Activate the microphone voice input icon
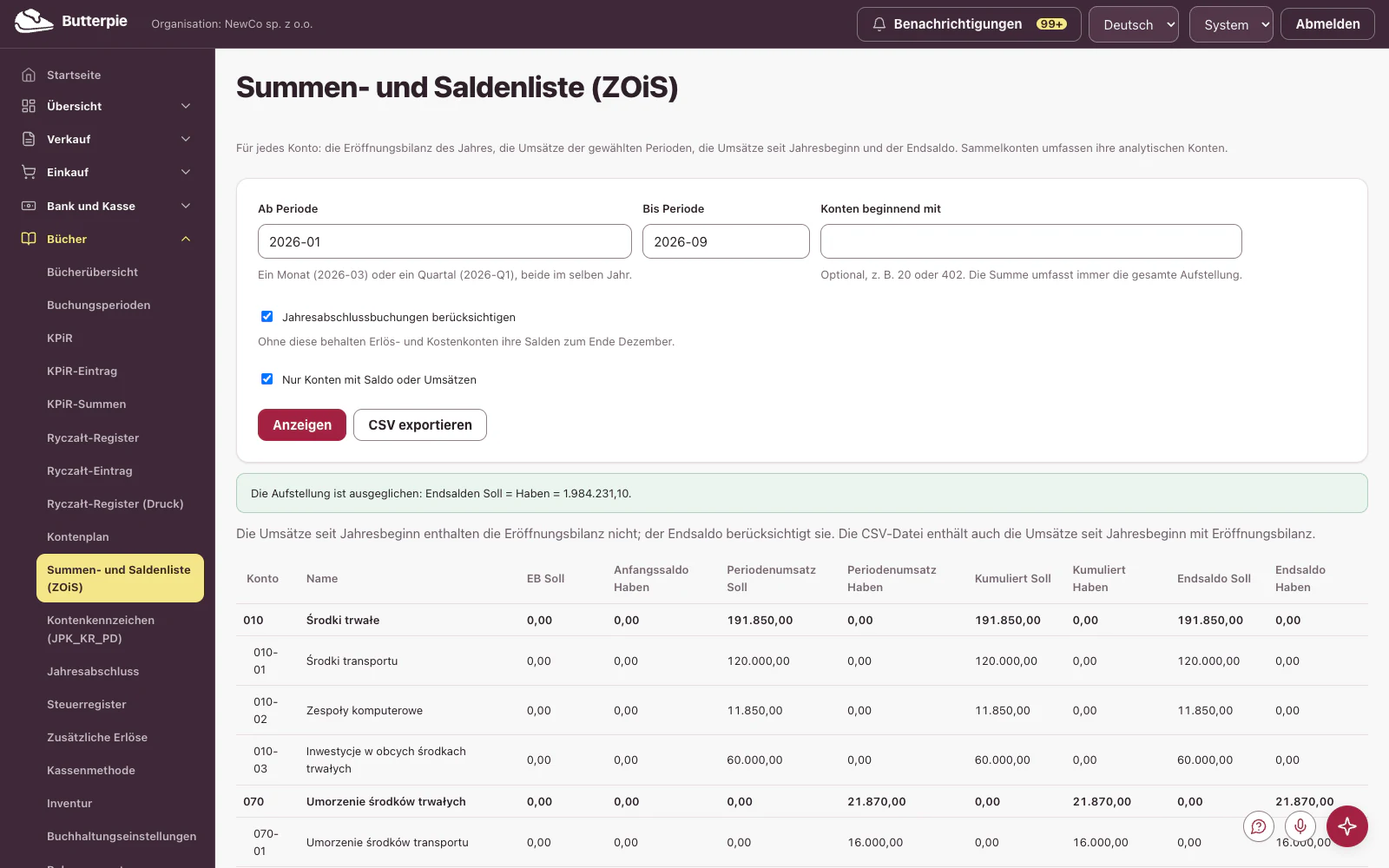Screen dimensions: 1389x868 1300,826
